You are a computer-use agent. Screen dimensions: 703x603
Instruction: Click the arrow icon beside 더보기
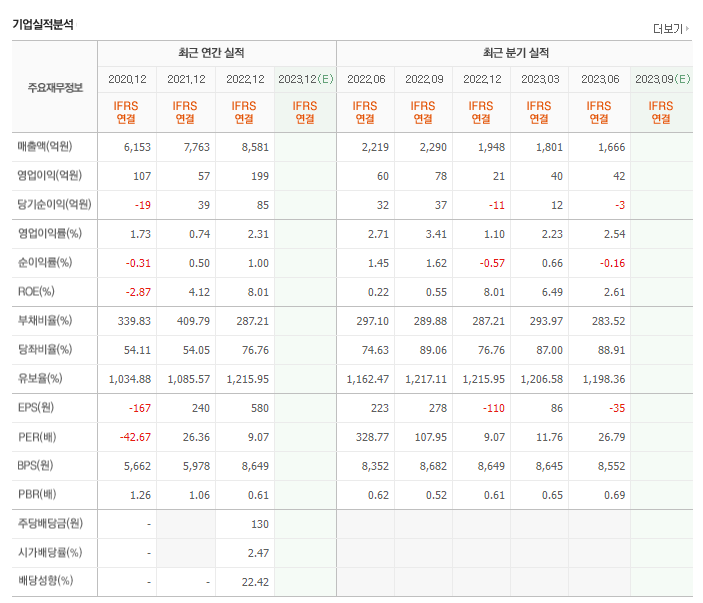pyautogui.click(x=687, y=29)
